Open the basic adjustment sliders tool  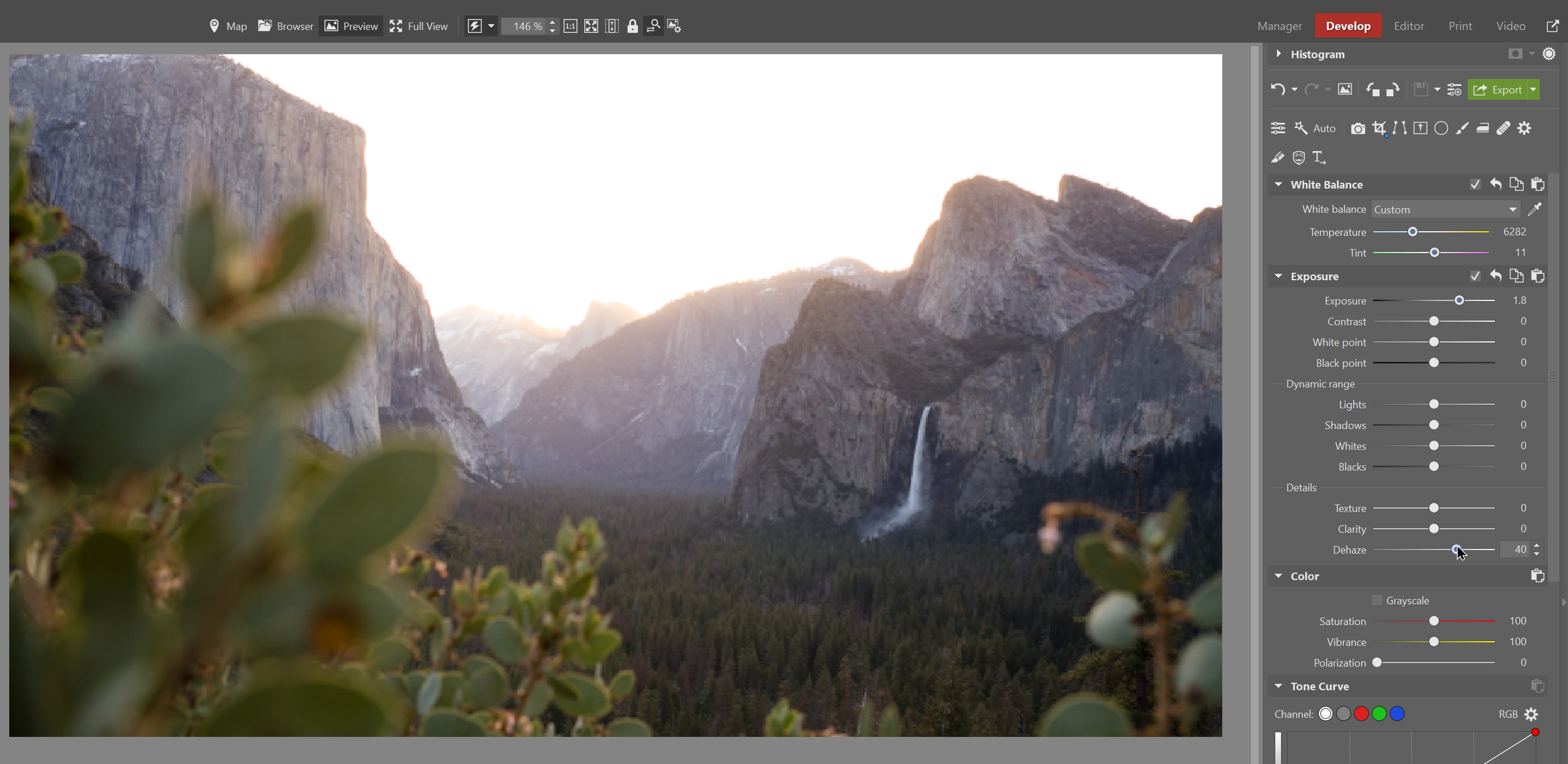click(1278, 128)
